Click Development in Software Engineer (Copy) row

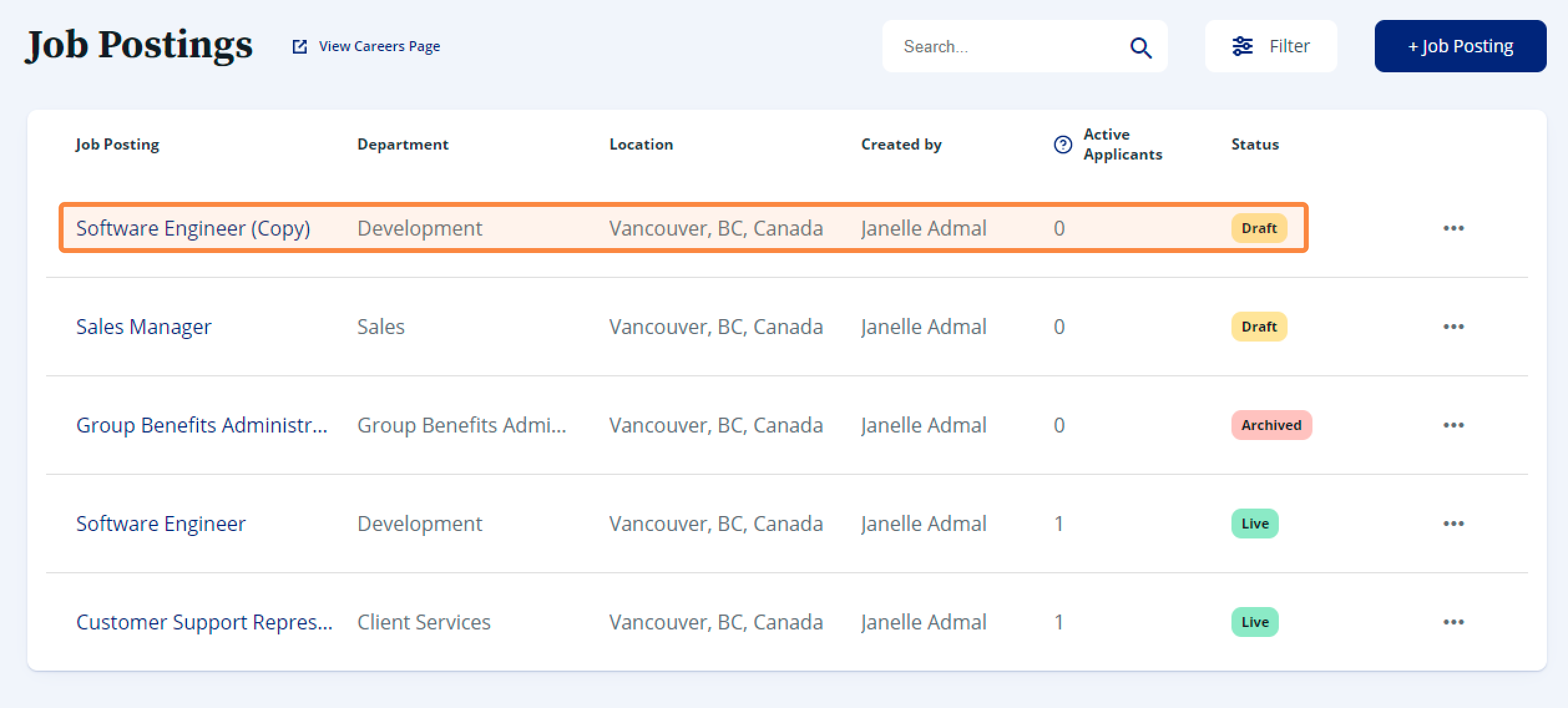coord(419,228)
